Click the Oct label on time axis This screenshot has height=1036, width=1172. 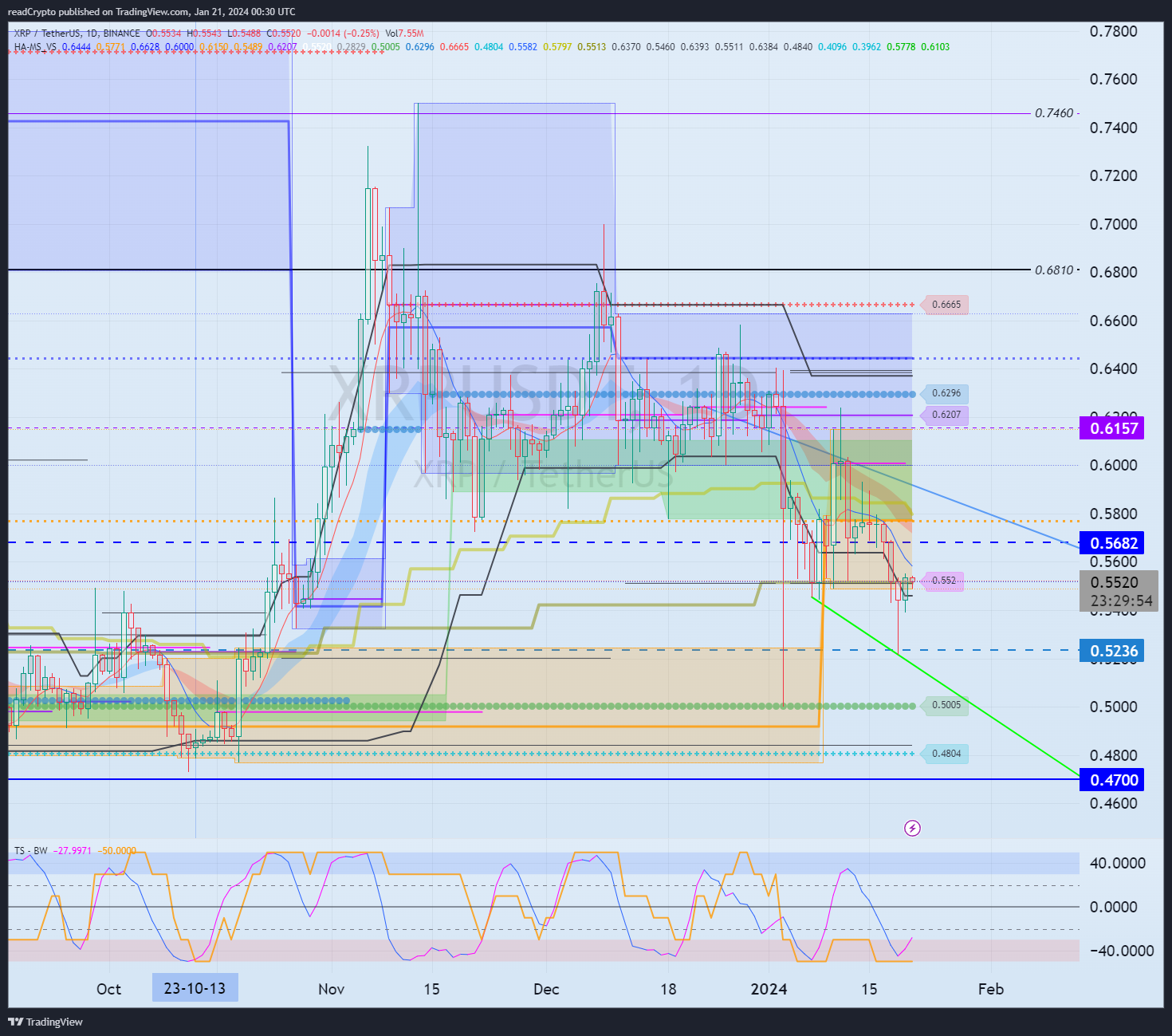click(108, 989)
